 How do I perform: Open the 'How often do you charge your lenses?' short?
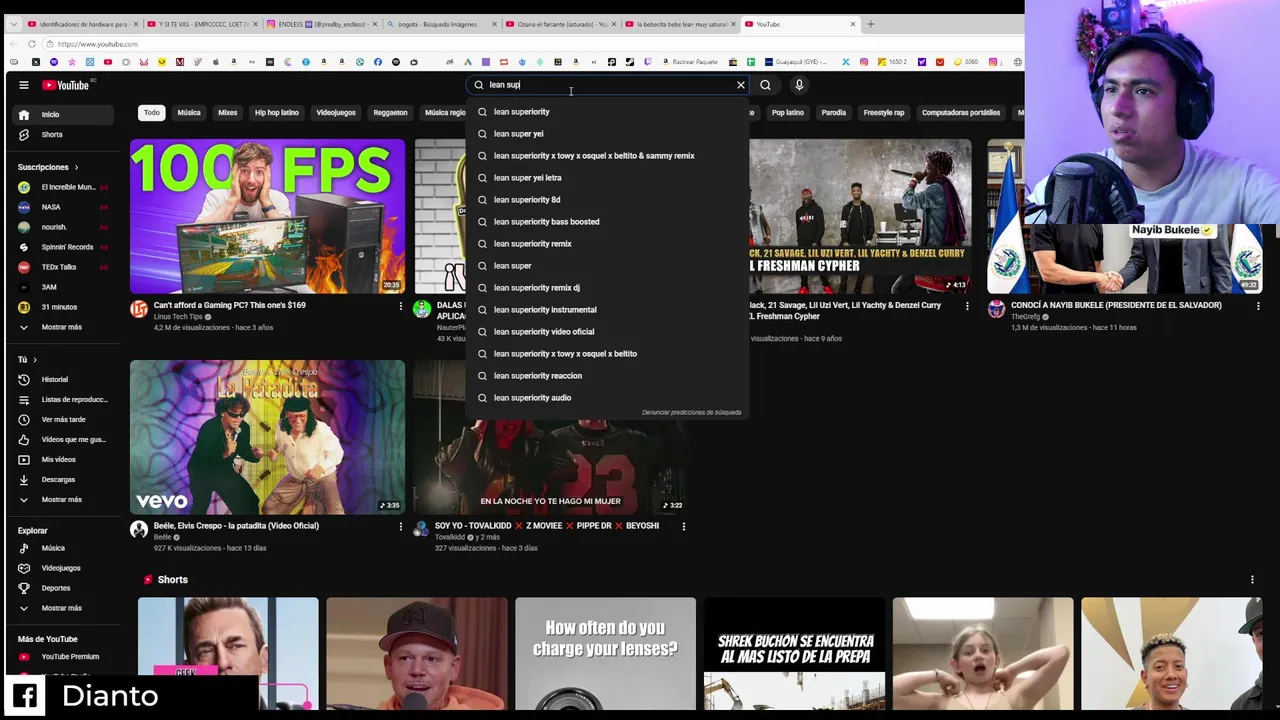click(x=605, y=654)
